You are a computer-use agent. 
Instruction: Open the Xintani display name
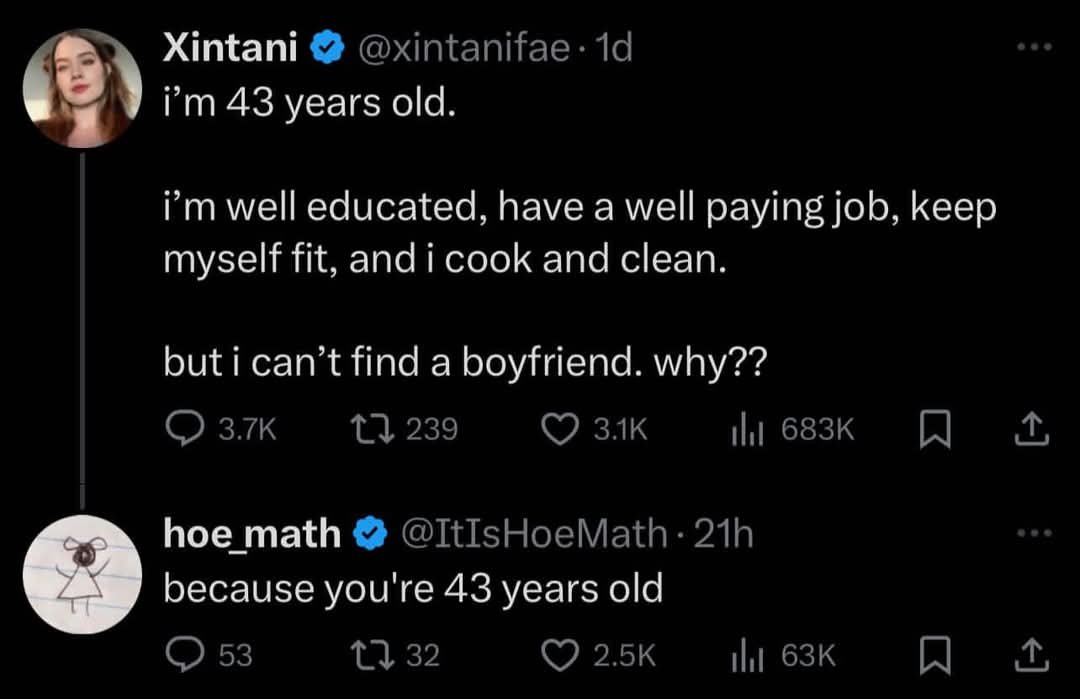[x=230, y=47]
